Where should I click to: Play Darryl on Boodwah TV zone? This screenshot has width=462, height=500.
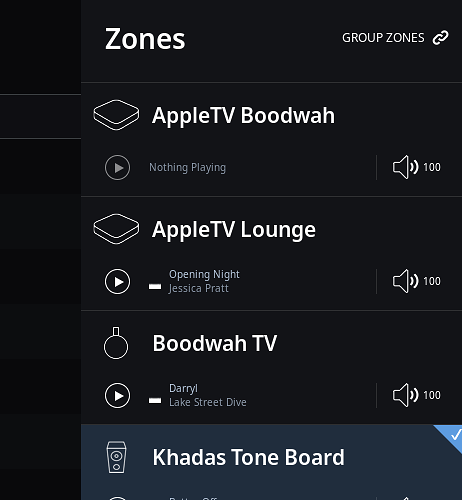tap(117, 395)
